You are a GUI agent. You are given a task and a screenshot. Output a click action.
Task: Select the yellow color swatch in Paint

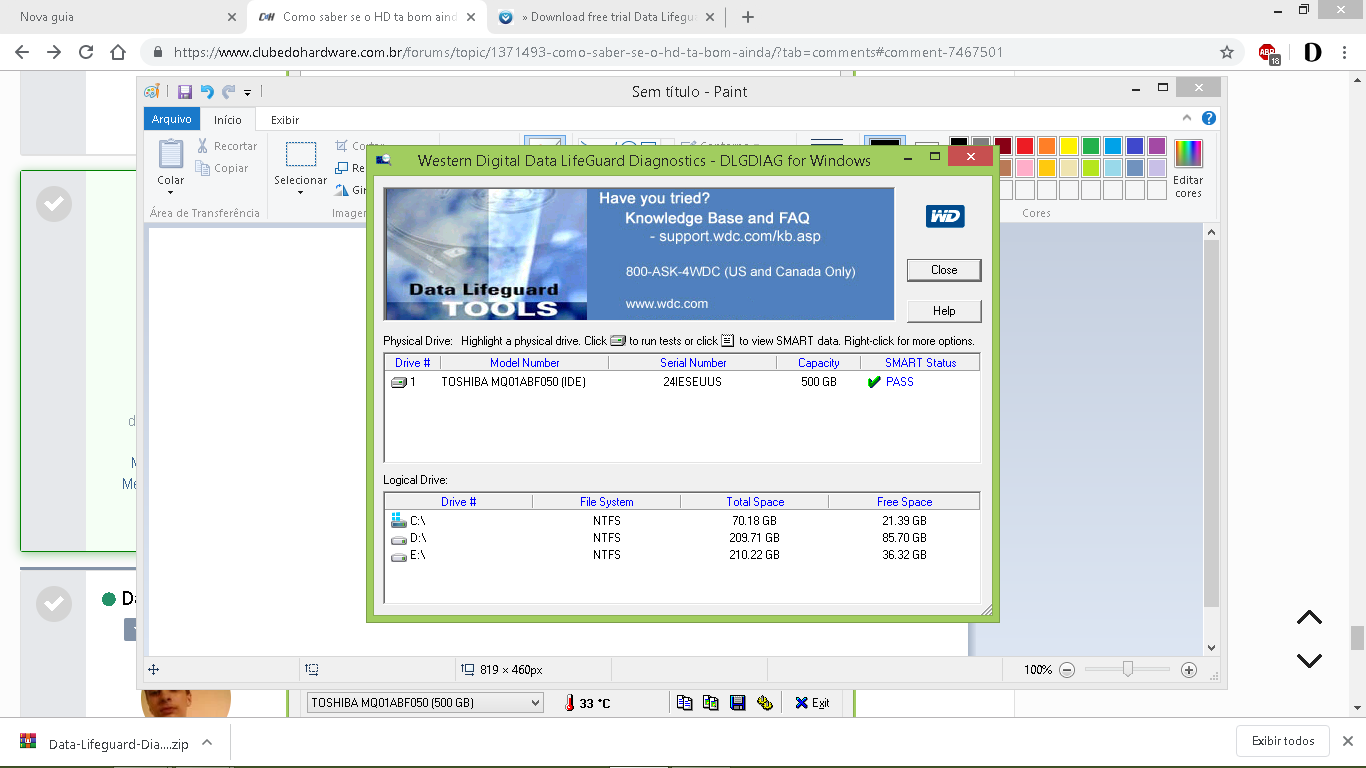1069,146
